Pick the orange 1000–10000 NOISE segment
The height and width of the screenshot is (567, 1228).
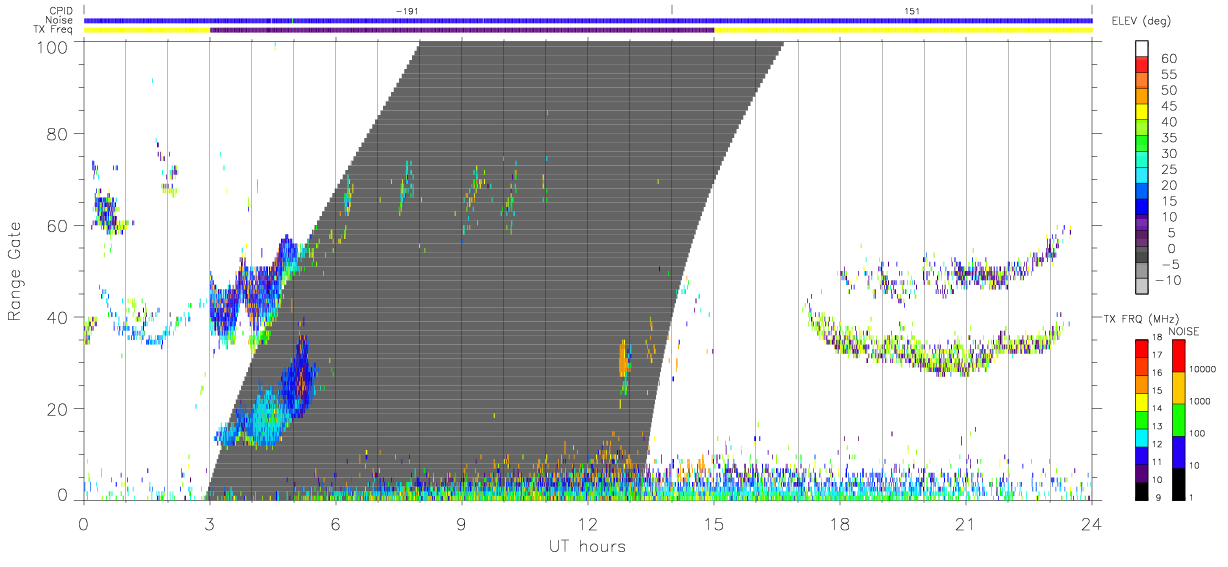click(x=1179, y=387)
